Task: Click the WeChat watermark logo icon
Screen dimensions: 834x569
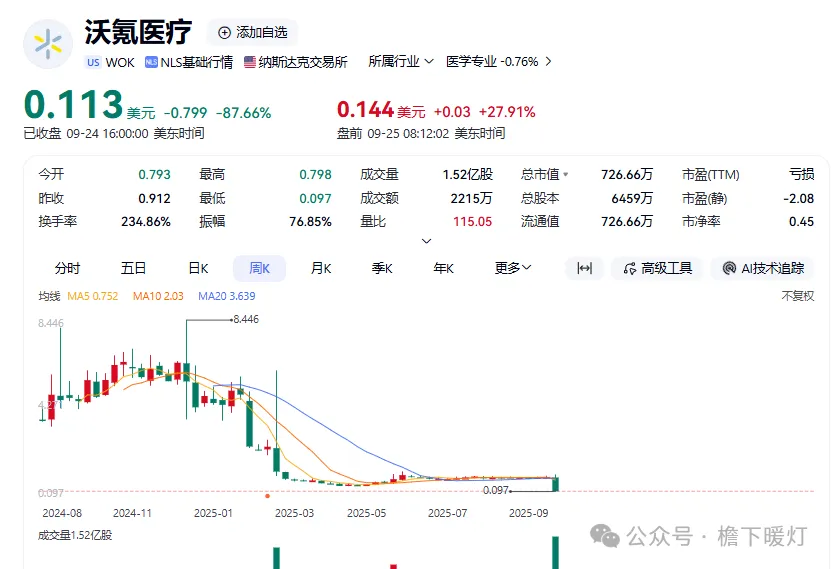Action: (x=605, y=535)
